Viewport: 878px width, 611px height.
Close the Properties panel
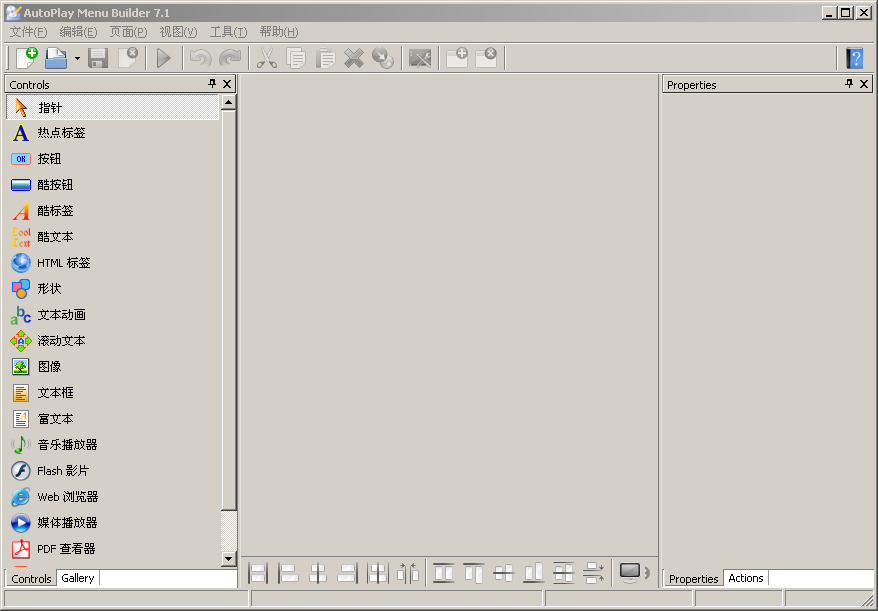864,84
